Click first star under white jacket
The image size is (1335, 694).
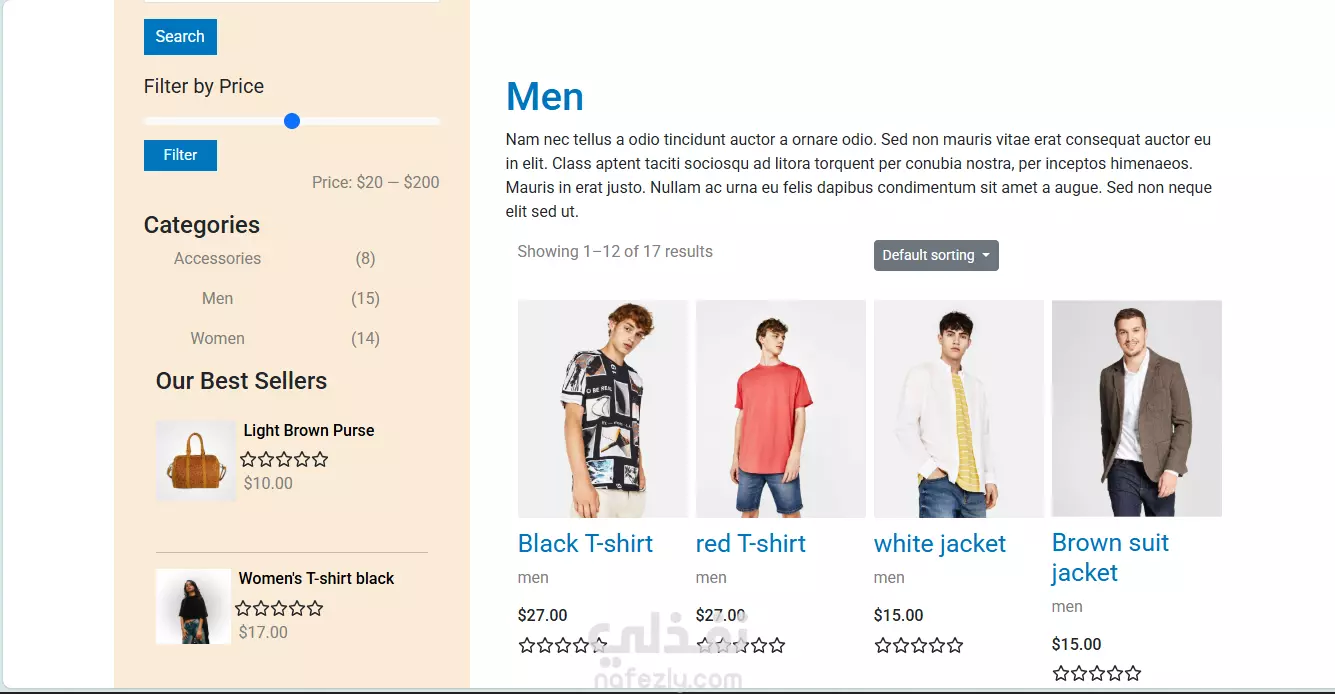coord(883,645)
